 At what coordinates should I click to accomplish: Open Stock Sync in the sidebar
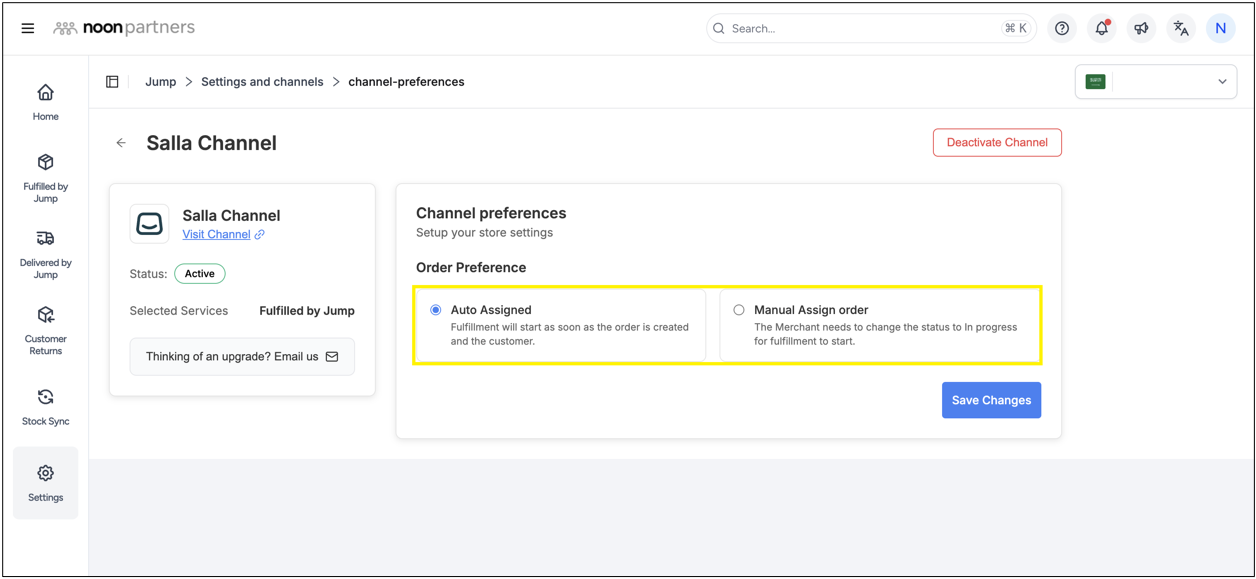click(45, 407)
